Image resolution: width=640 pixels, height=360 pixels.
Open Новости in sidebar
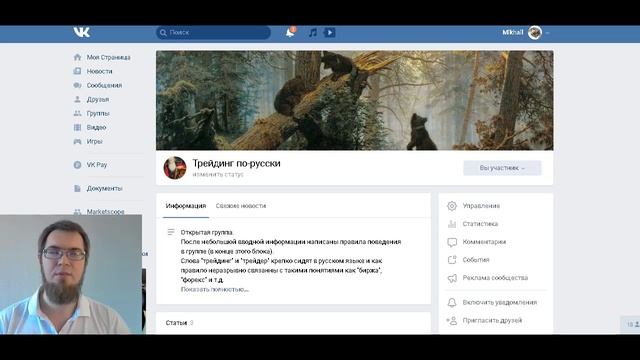99,71
